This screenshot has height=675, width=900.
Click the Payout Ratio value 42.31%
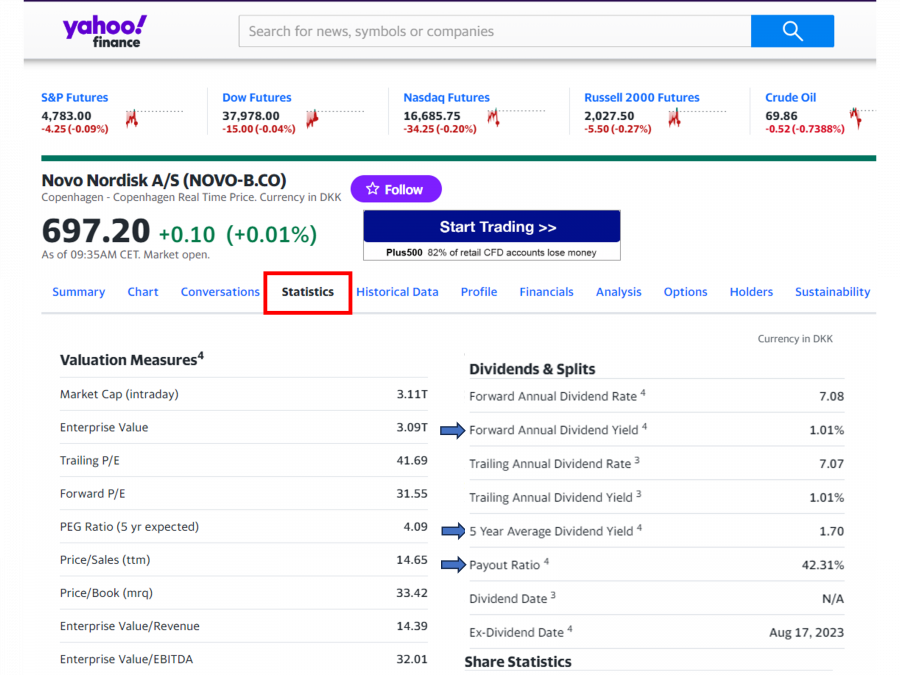[x=823, y=565]
